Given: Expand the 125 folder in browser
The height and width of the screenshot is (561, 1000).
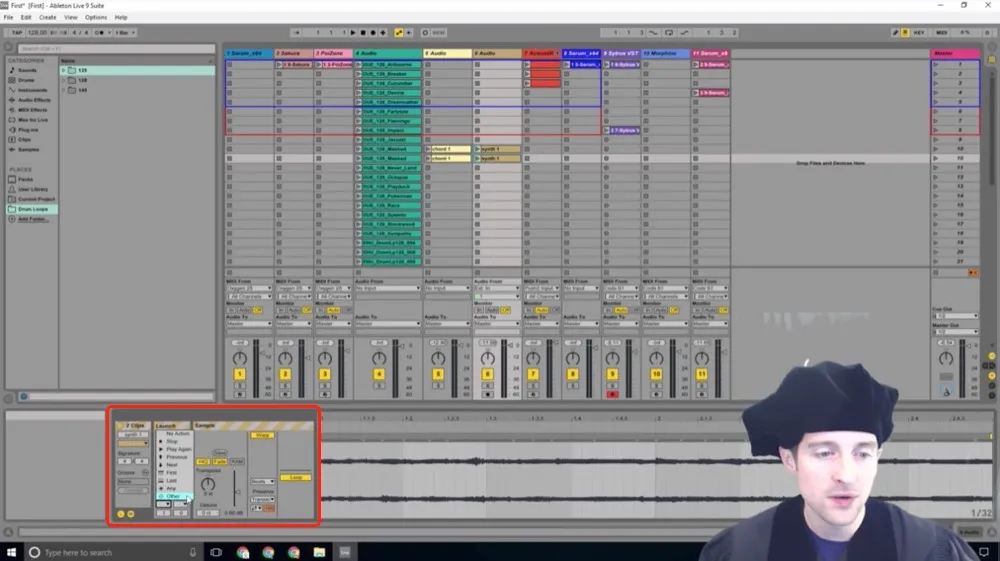Looking at the screenshot, I should coord(64,70).
